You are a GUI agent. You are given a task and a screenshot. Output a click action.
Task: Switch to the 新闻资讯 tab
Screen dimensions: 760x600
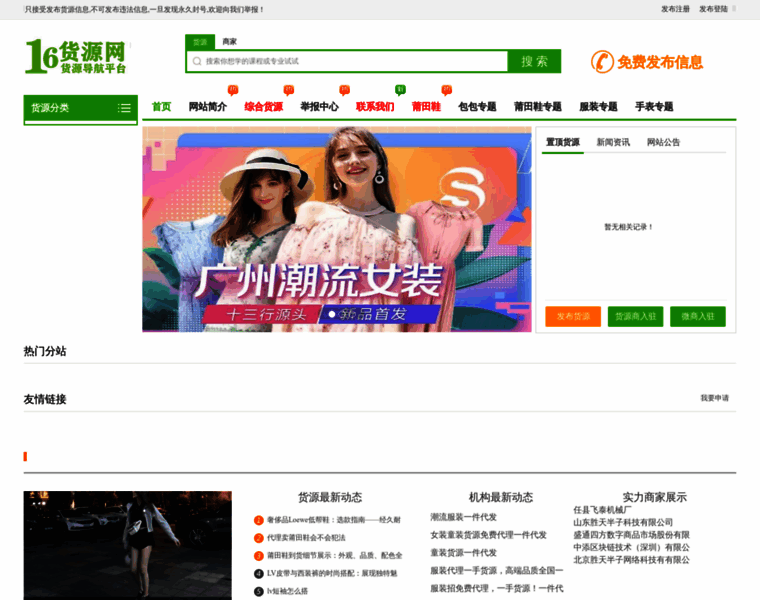(613, 142)
